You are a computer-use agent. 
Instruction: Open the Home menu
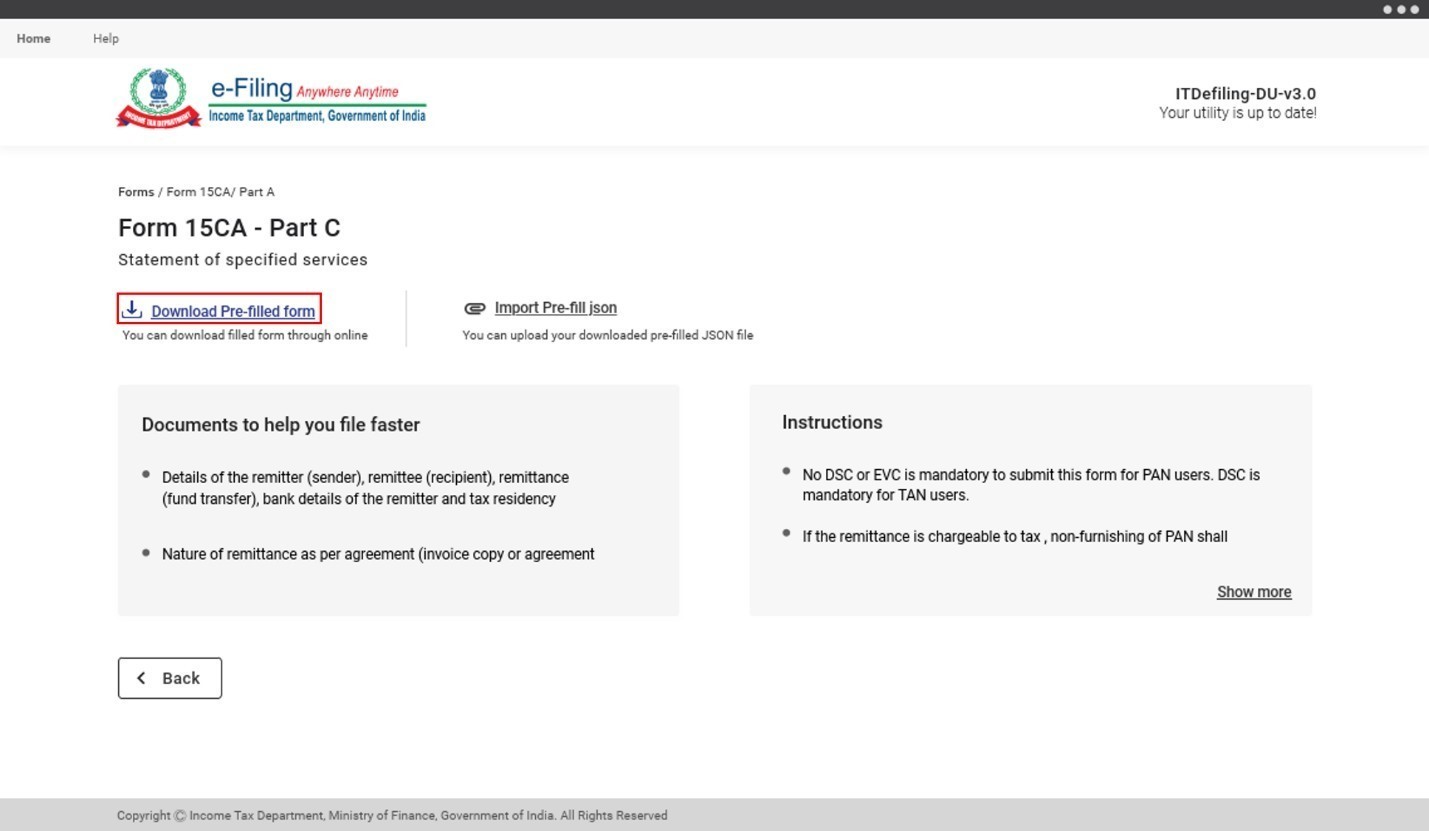(x=33, y=38)
